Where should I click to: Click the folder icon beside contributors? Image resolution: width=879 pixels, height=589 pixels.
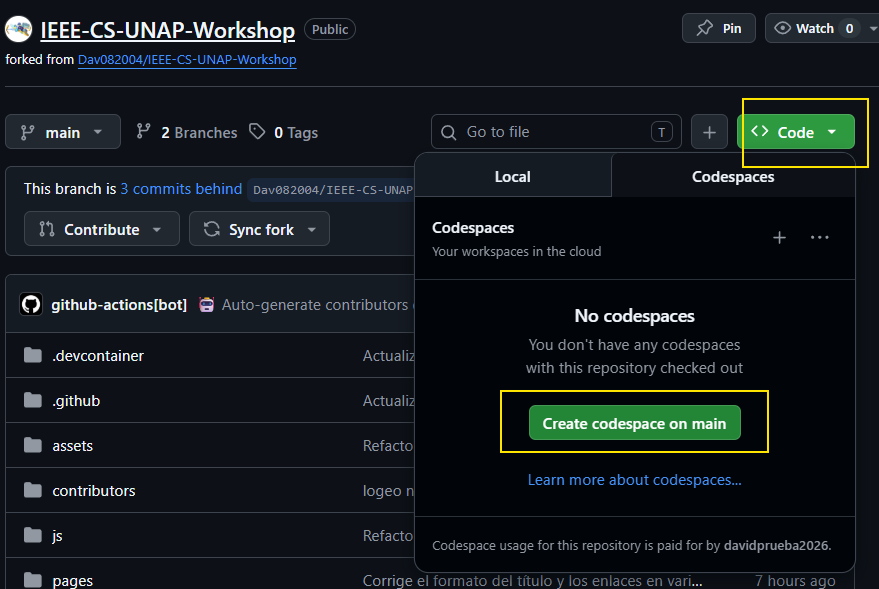pyautogui.click(x=33, y=490)
